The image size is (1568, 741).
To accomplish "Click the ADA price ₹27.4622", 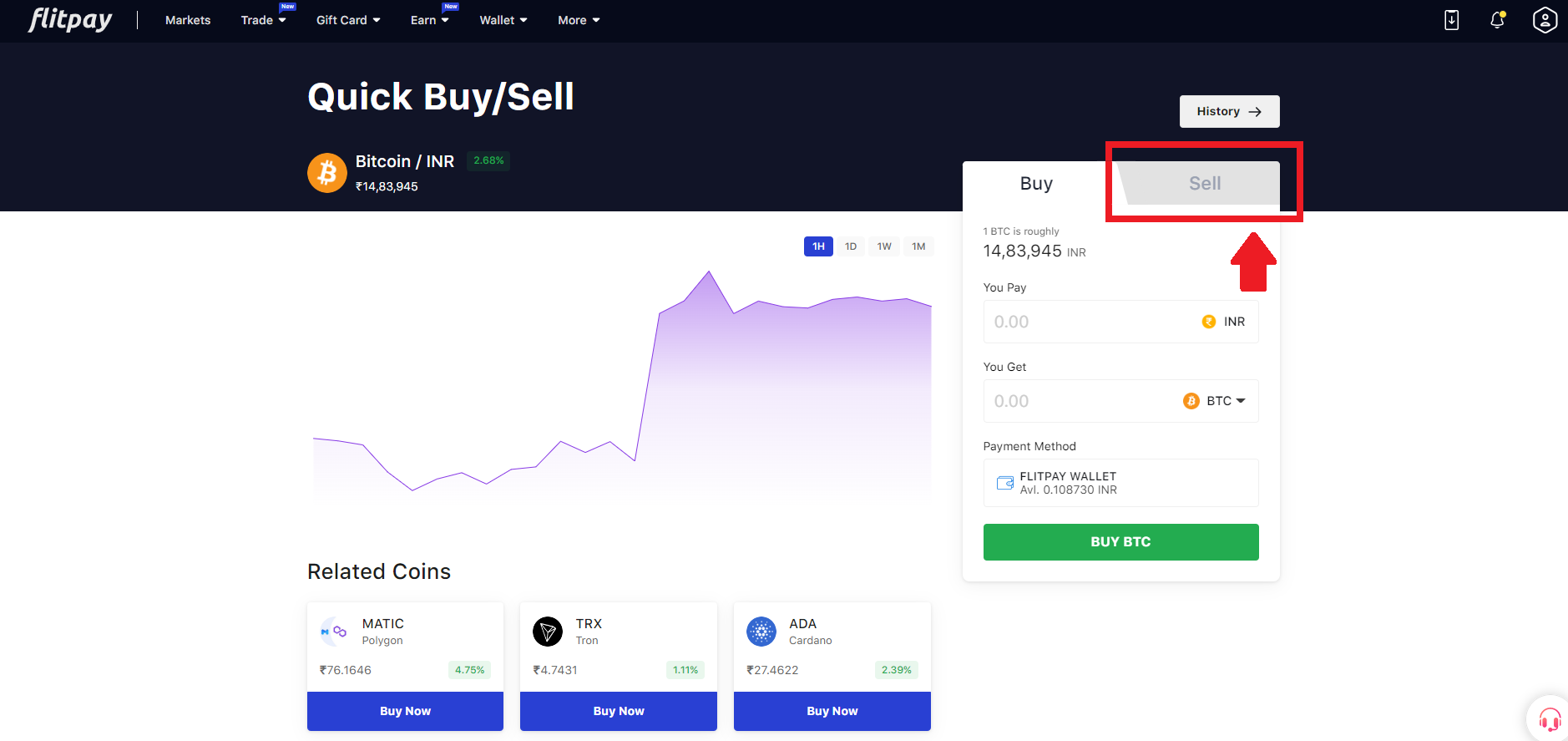I will click(x=772, y=670).
